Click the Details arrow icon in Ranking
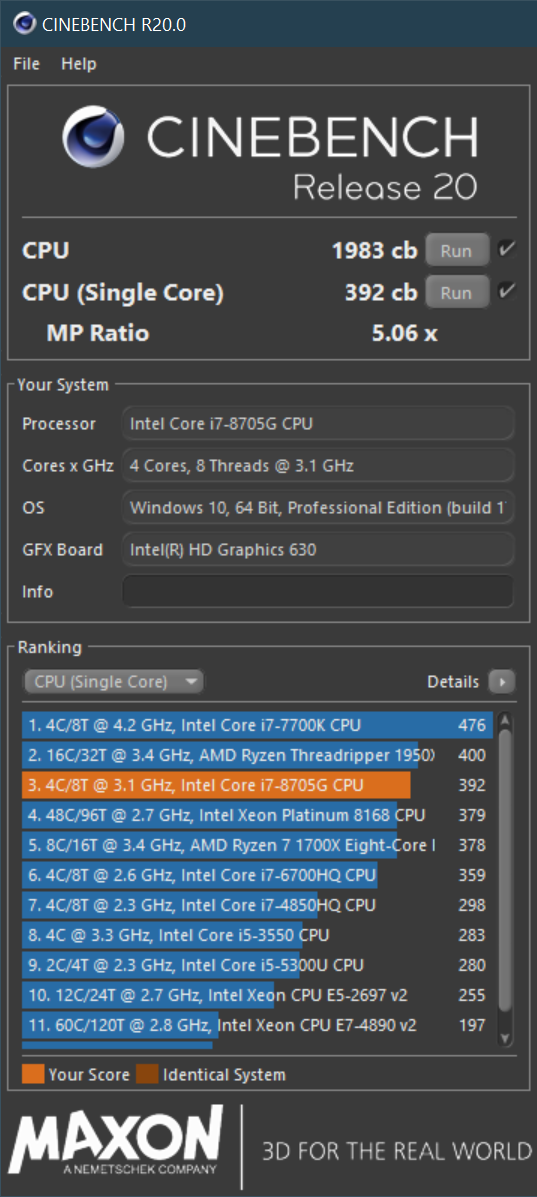The width and height of the screenshot is (537, 1197). click(502, 682)
